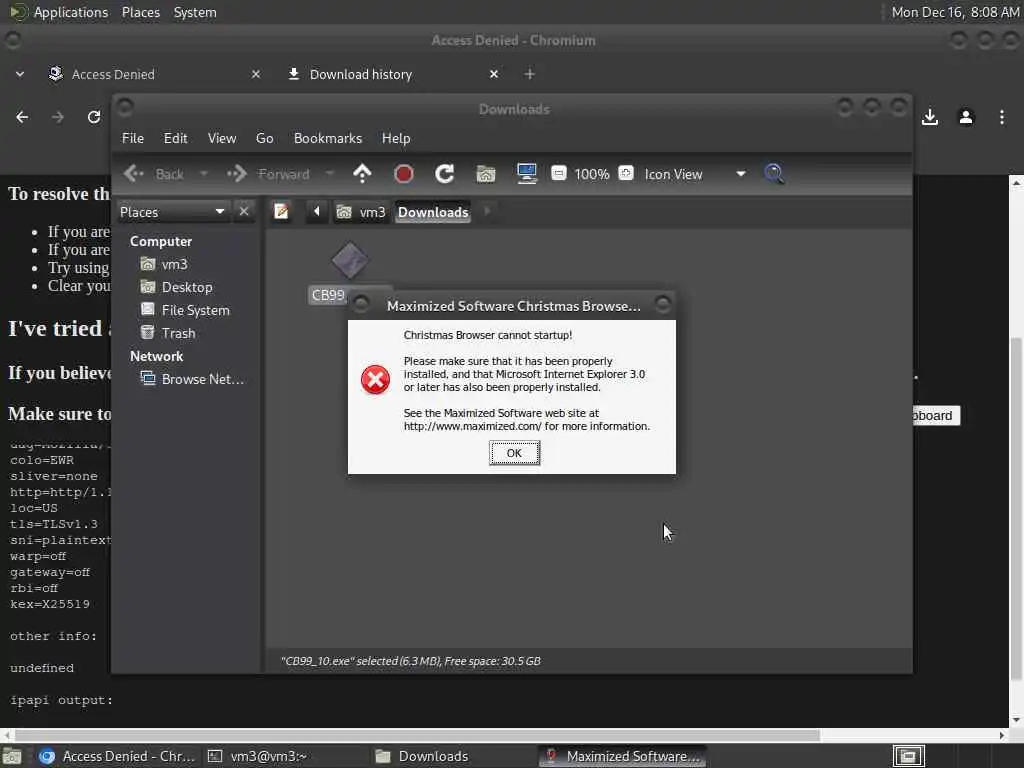The height and width of the screenshot is (768, 1024).
Task: Open the Edit menu in Downloads window
Action: tap(175, 138)
